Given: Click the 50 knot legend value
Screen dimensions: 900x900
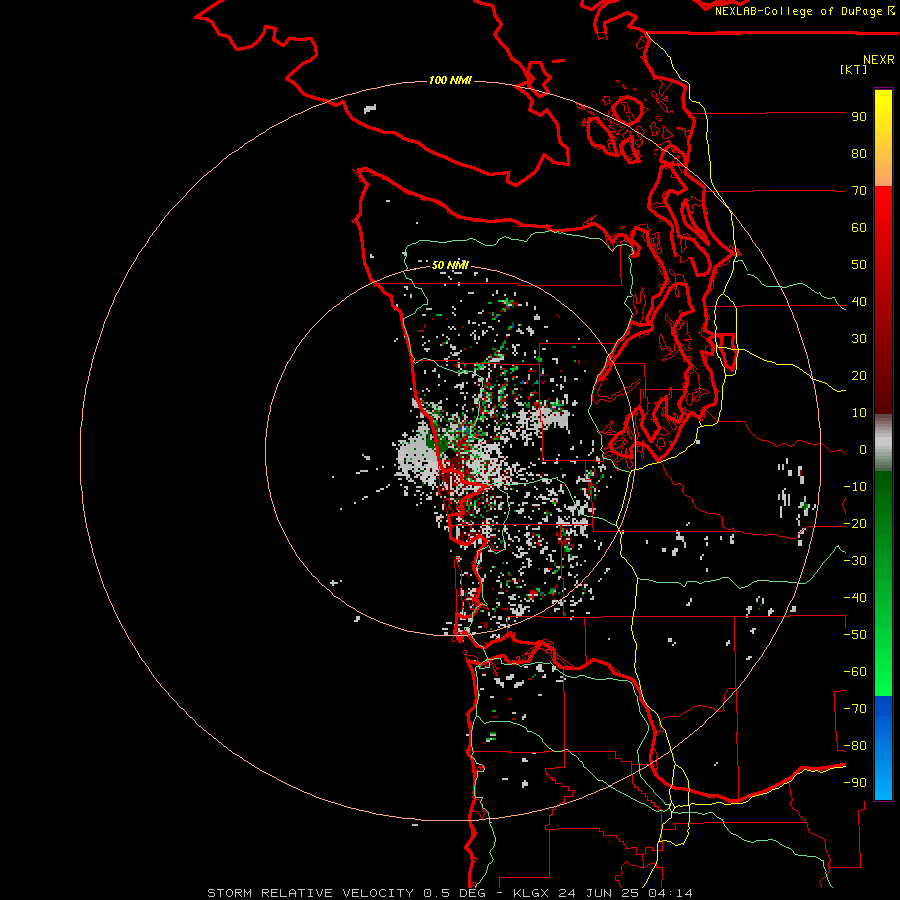Looking at the screenshot, I should [x=859, y=265].
